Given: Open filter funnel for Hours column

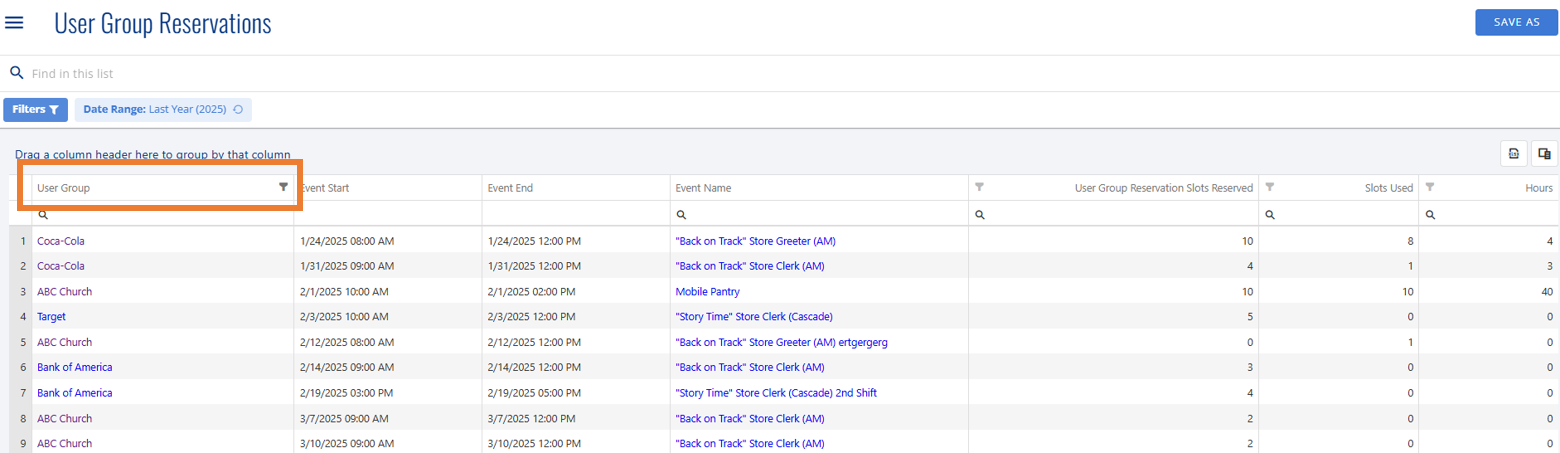Looking at the screenshot, I should coord(1429,187).
